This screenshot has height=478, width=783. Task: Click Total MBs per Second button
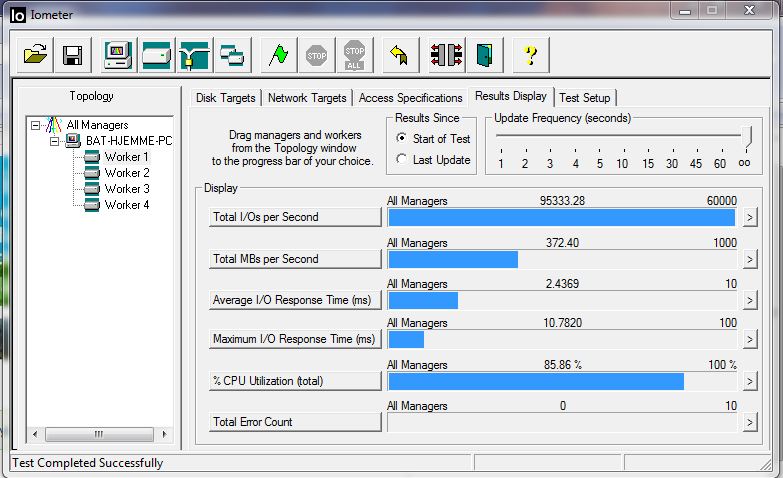(295, 259)
